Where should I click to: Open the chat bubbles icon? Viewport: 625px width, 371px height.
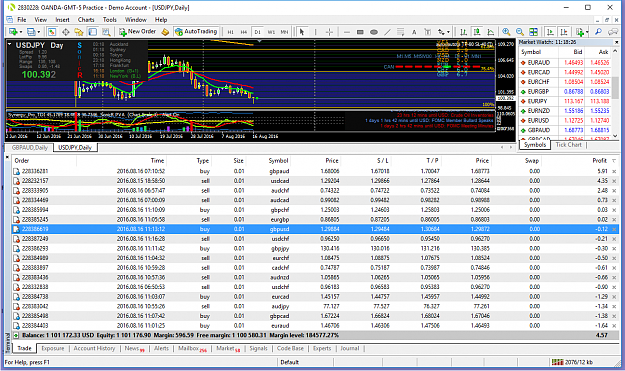[613, 32]
